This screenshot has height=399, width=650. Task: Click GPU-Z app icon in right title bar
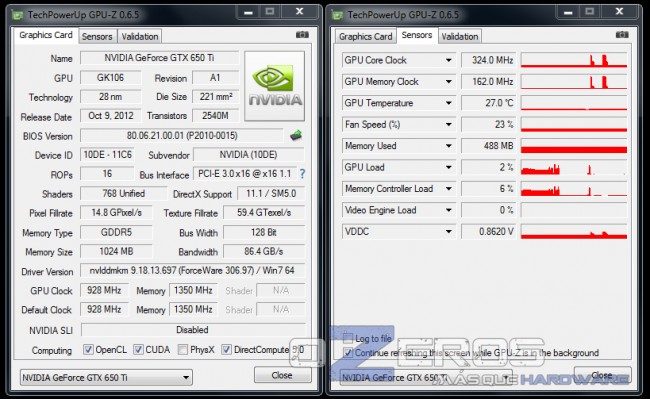(x=337, y=15)
